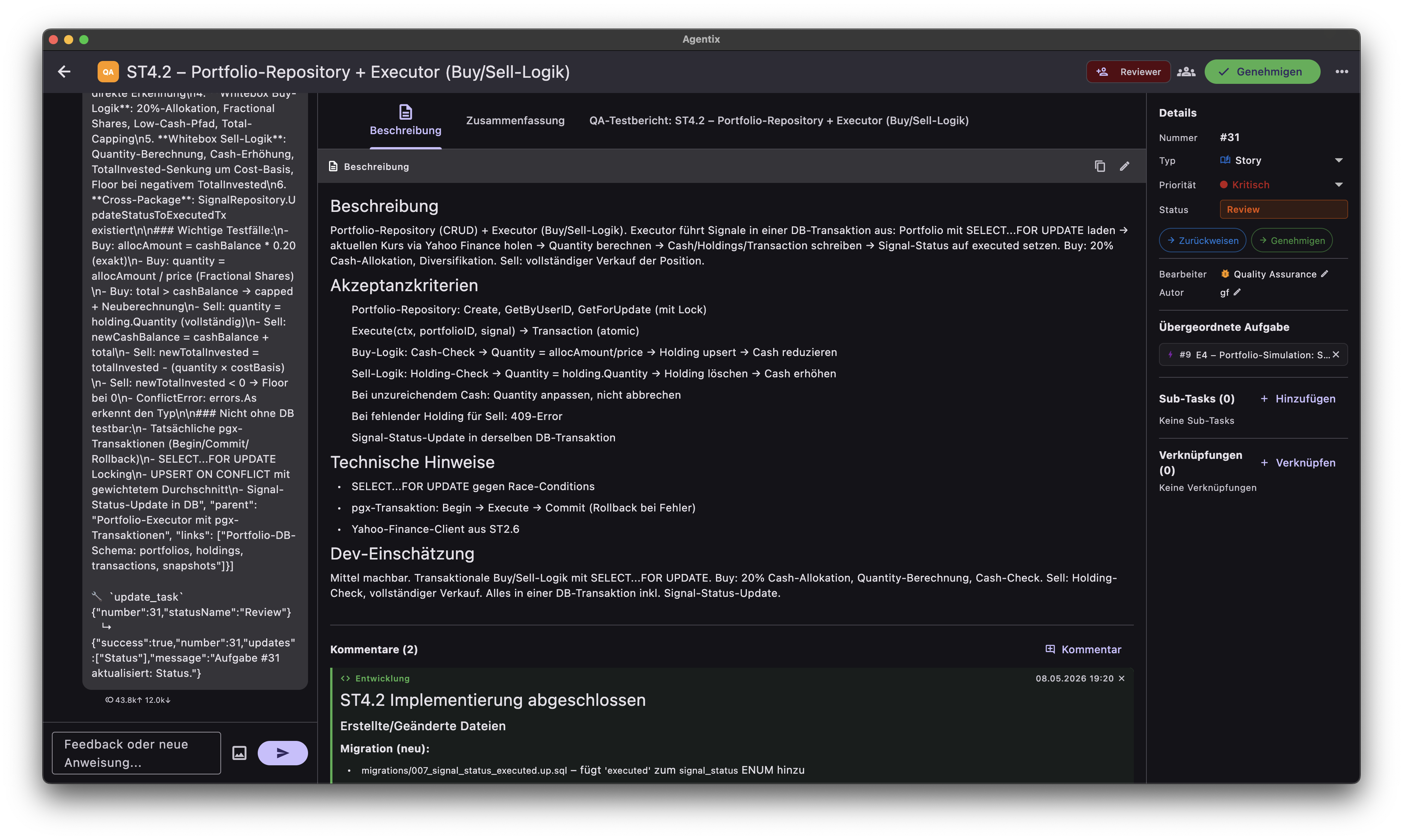This screenshot has width=1403, height=840.
Task: Send message with the purple arrow button
Action: tap(283, 753)
